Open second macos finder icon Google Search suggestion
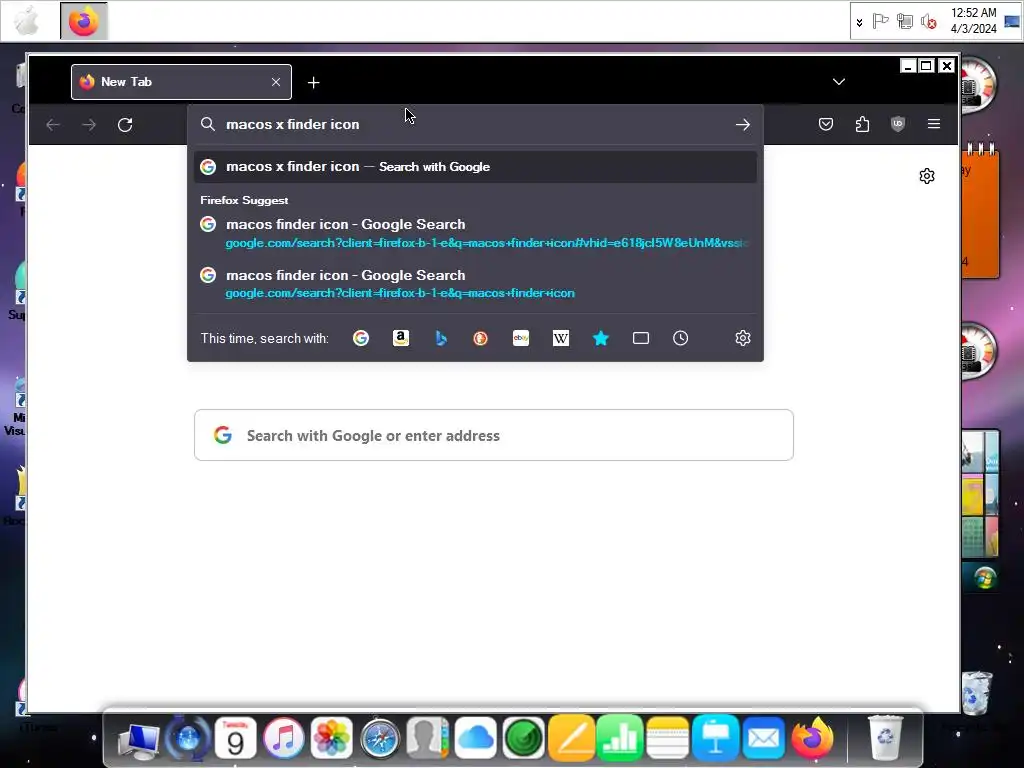 (475, 283)
